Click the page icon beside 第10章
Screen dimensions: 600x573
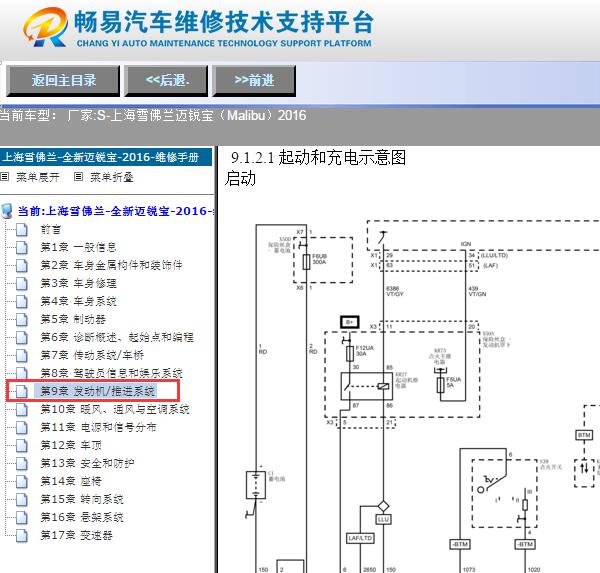pos(22,410)
